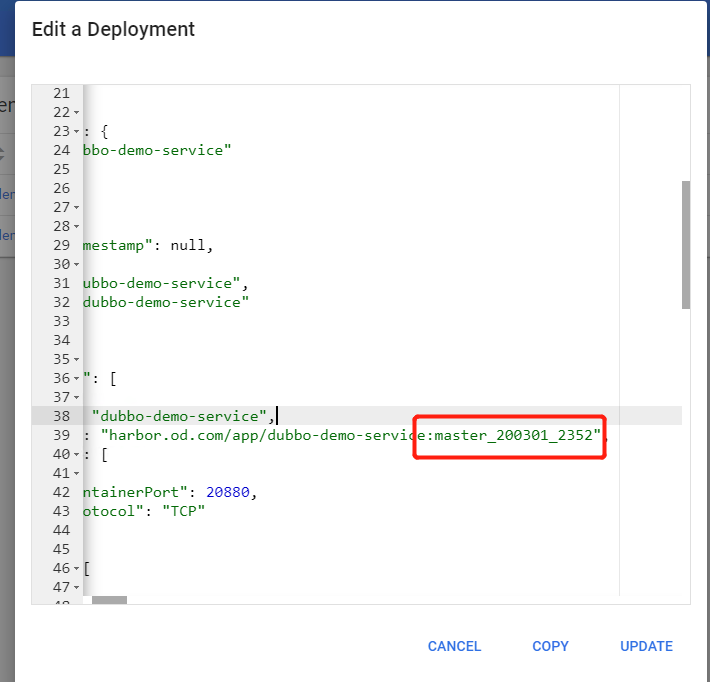
Task: Collapse the fold arrow at line 40
Action: click(76, 455)
